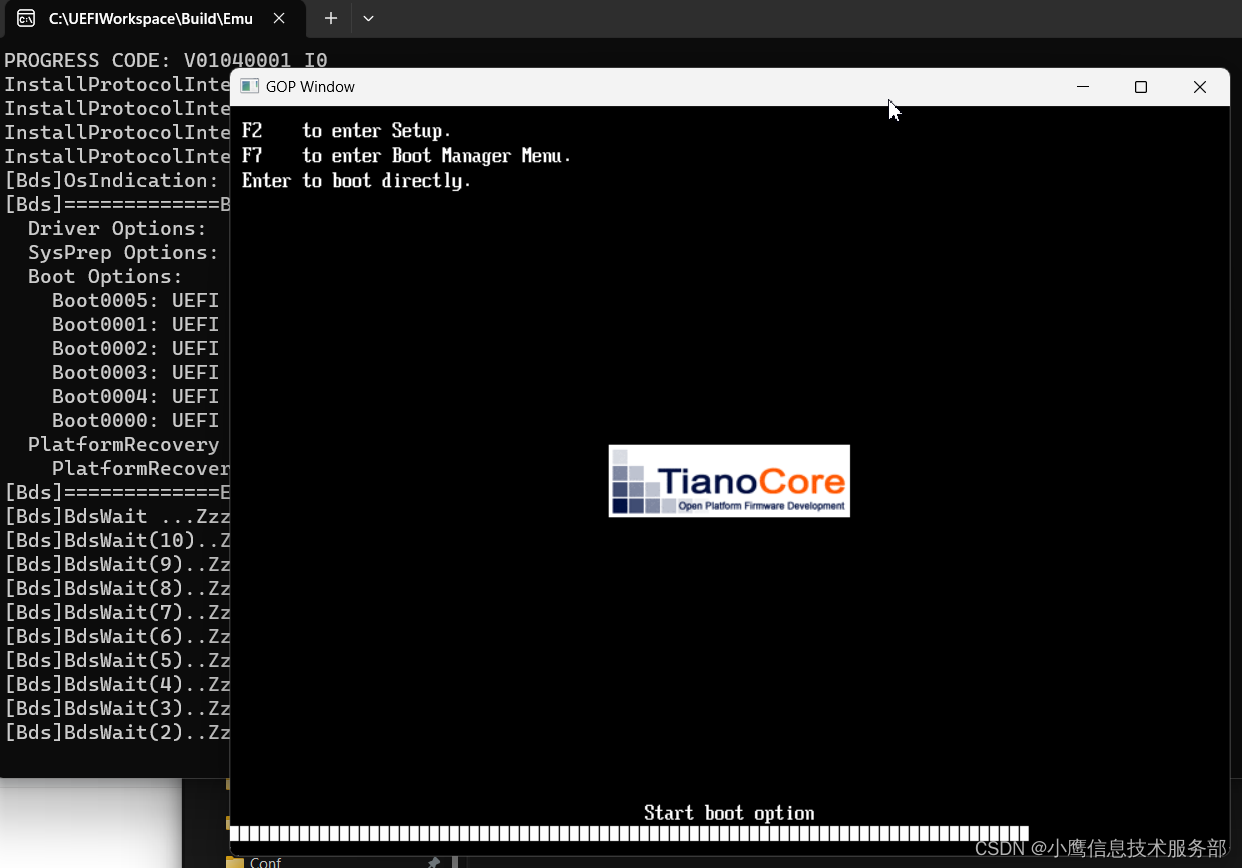Viewport: 1242px width, 868px height.
Task: Click the '[Bds]BdsWait ...Zzz' terminal line
Action: [117, 516]
